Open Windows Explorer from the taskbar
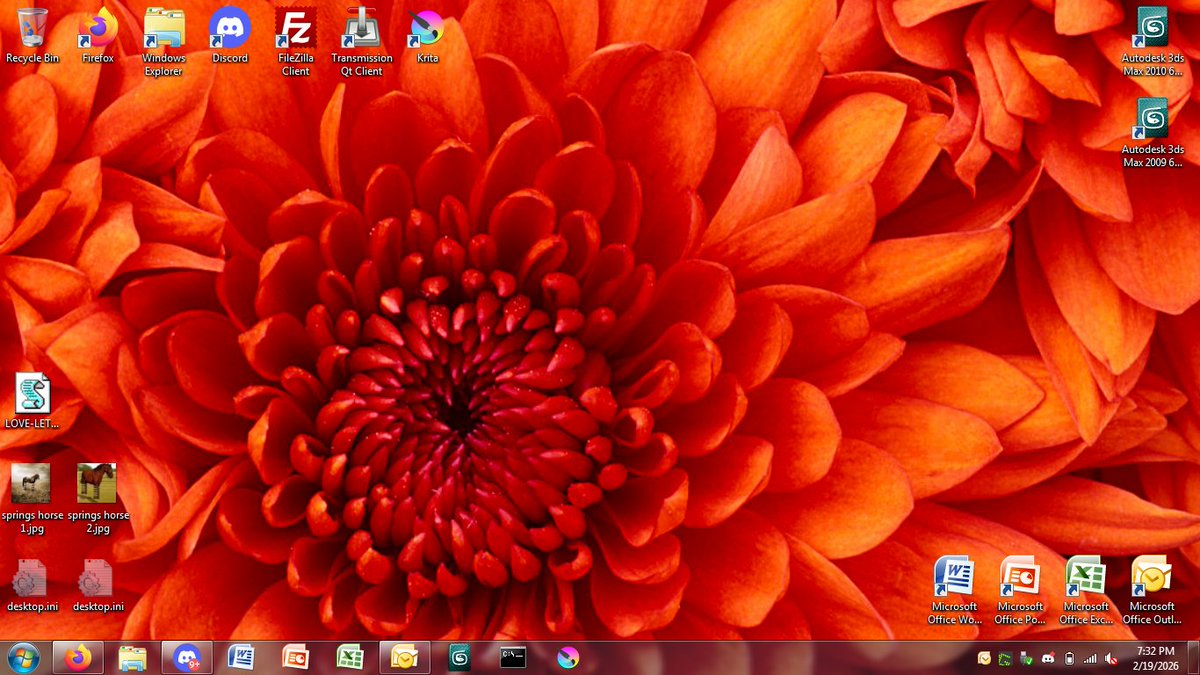Image resolution: width=1200 pixels, height=675 pixels. (132, 658)
